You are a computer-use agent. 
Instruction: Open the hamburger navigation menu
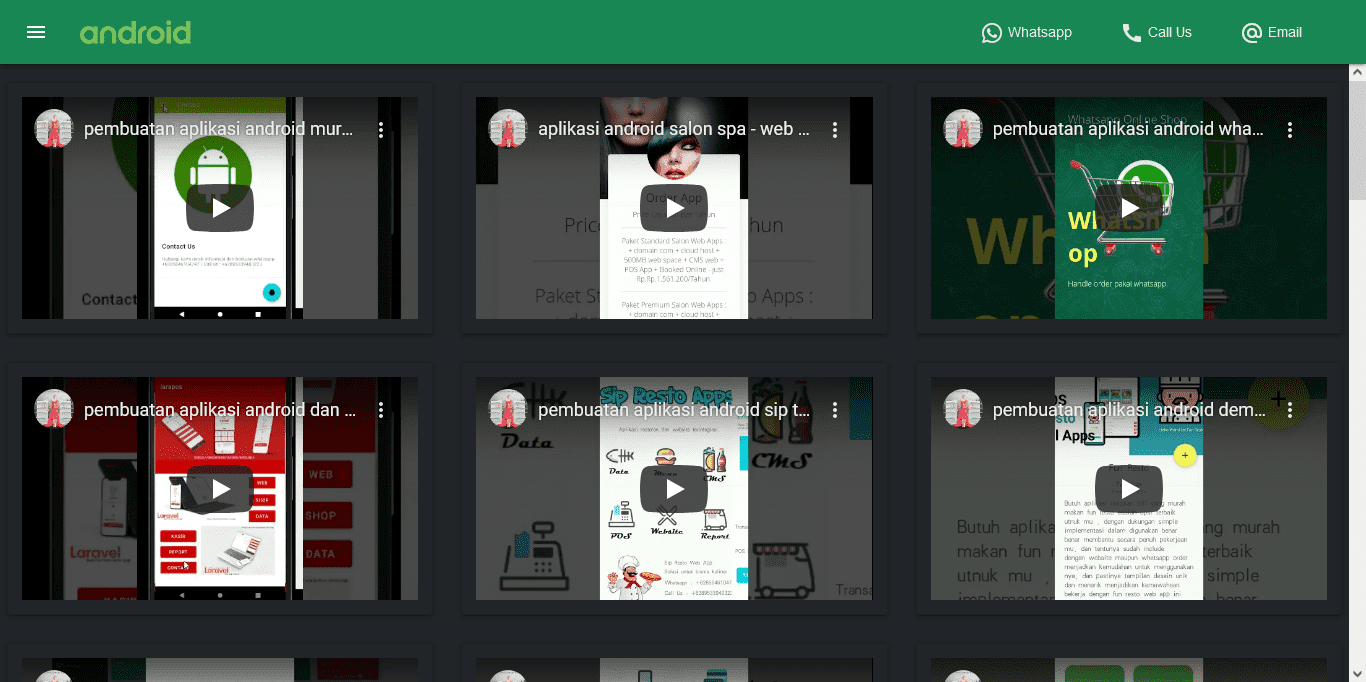(36, 32)
